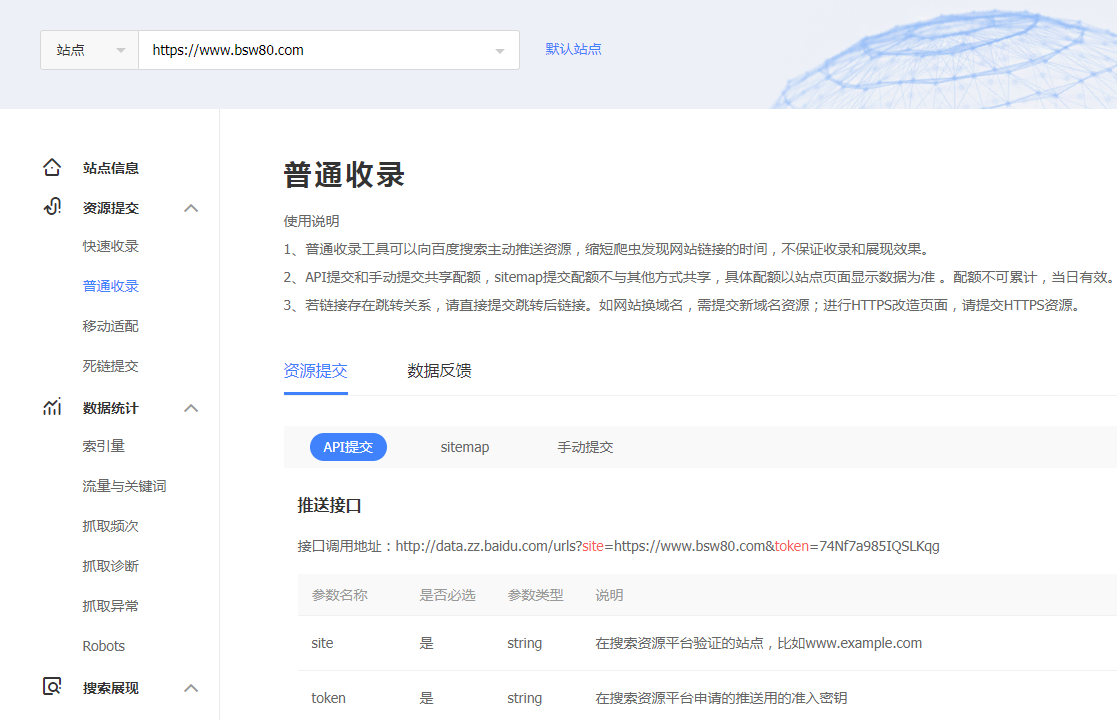
Task: Click the 数据统计 sidebar heading
Action: 110,408
